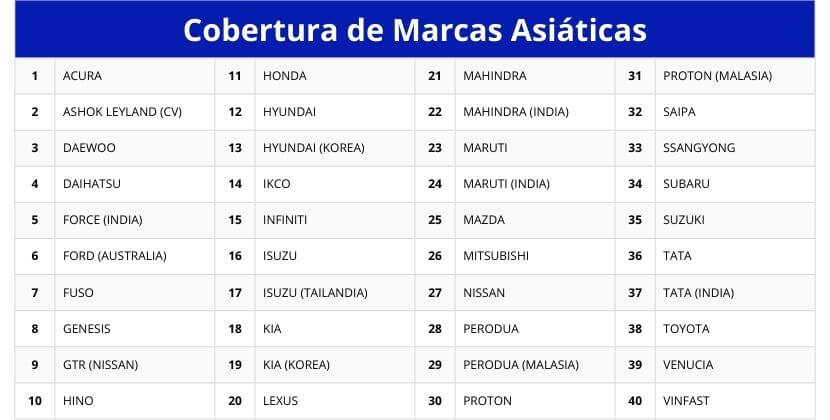Select ISUZU (TAILANDIA) entry
The image size is (830, 420).
coord(315,293)
